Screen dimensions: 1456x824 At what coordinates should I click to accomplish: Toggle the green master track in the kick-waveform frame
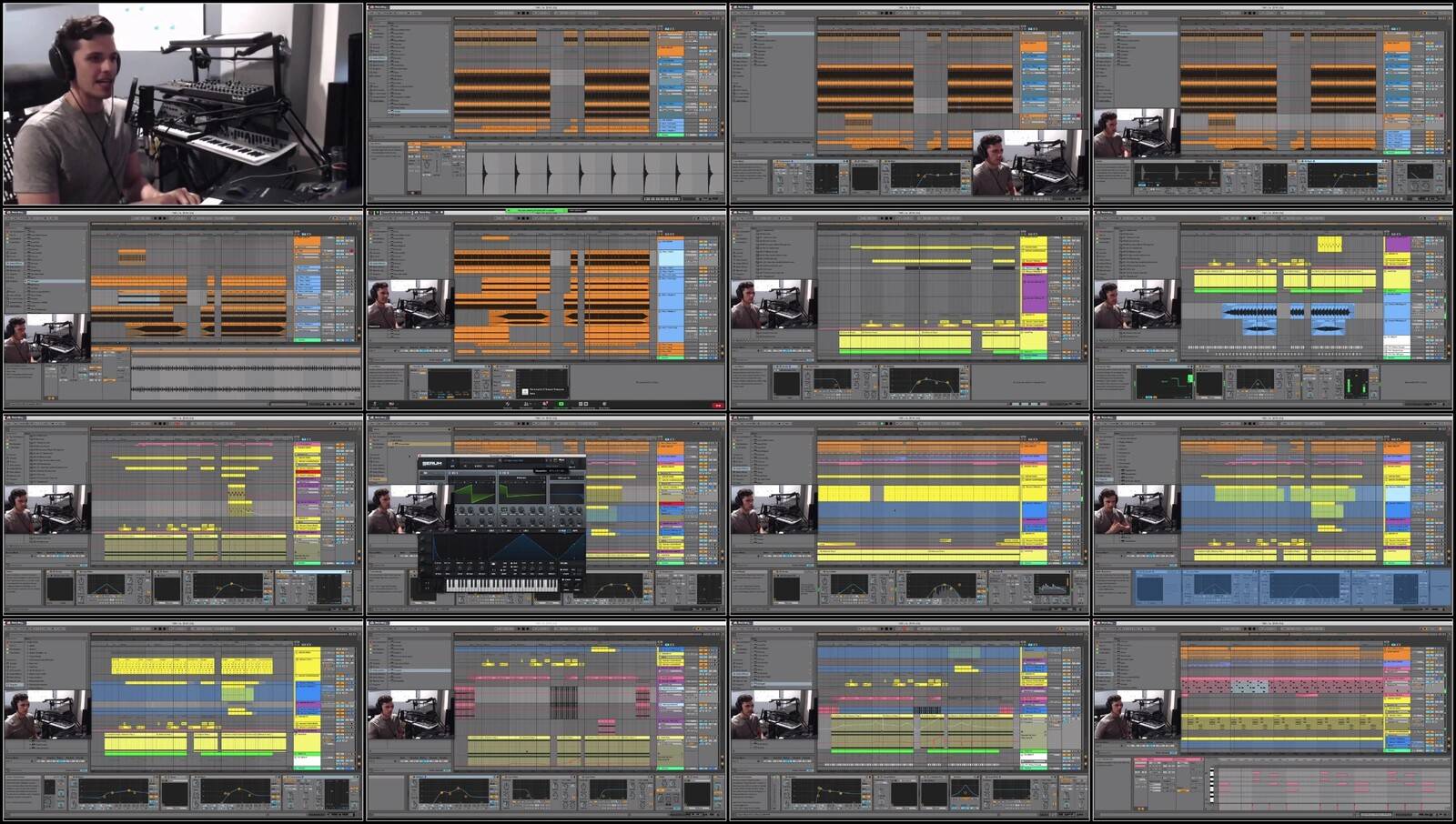pos(671,135)
